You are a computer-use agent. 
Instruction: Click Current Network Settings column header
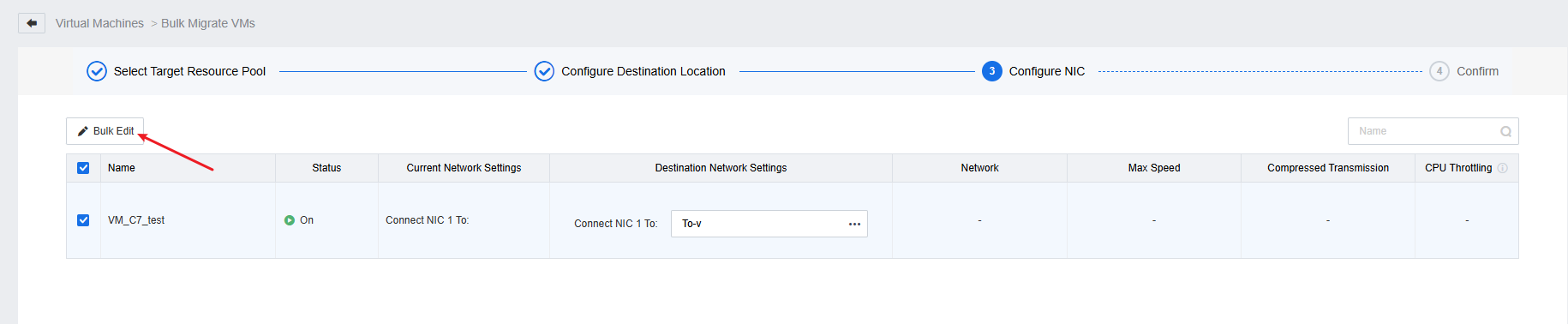[464, 168]
